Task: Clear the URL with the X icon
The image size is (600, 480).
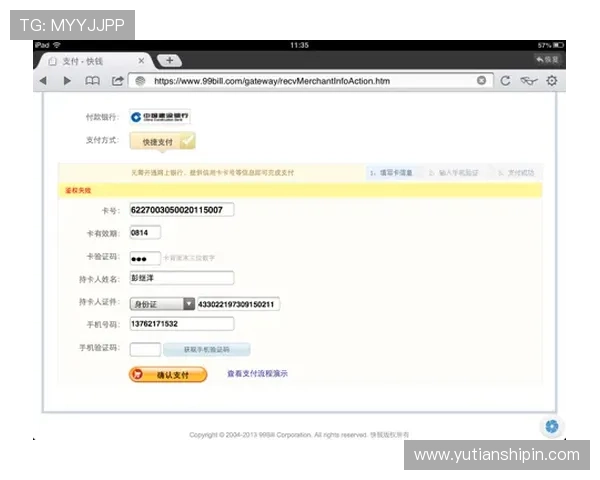Action: click(x=481, y=80)
